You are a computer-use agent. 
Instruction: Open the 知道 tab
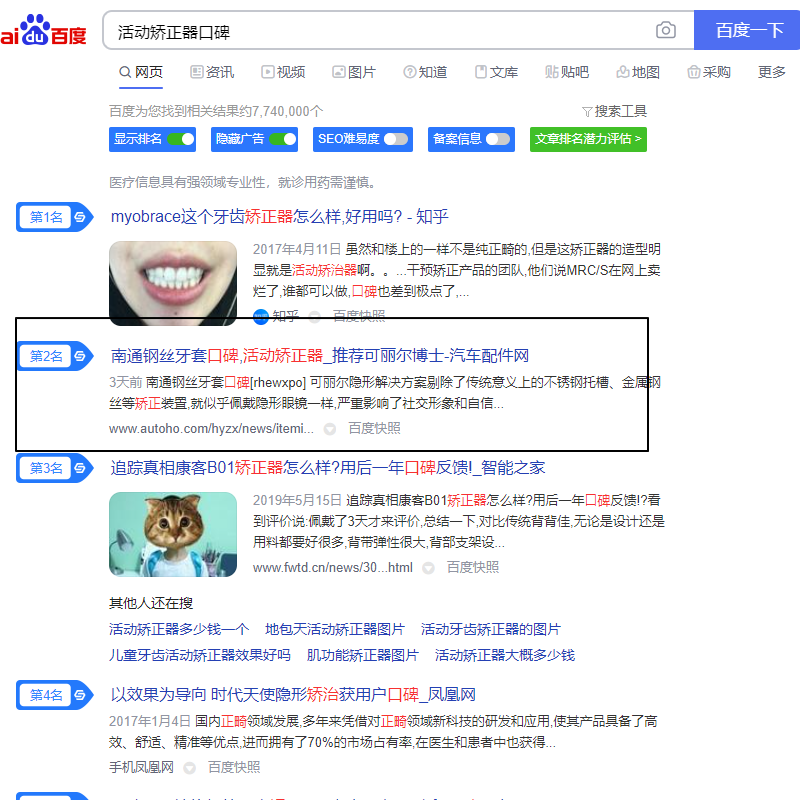(x=424, y=72)
